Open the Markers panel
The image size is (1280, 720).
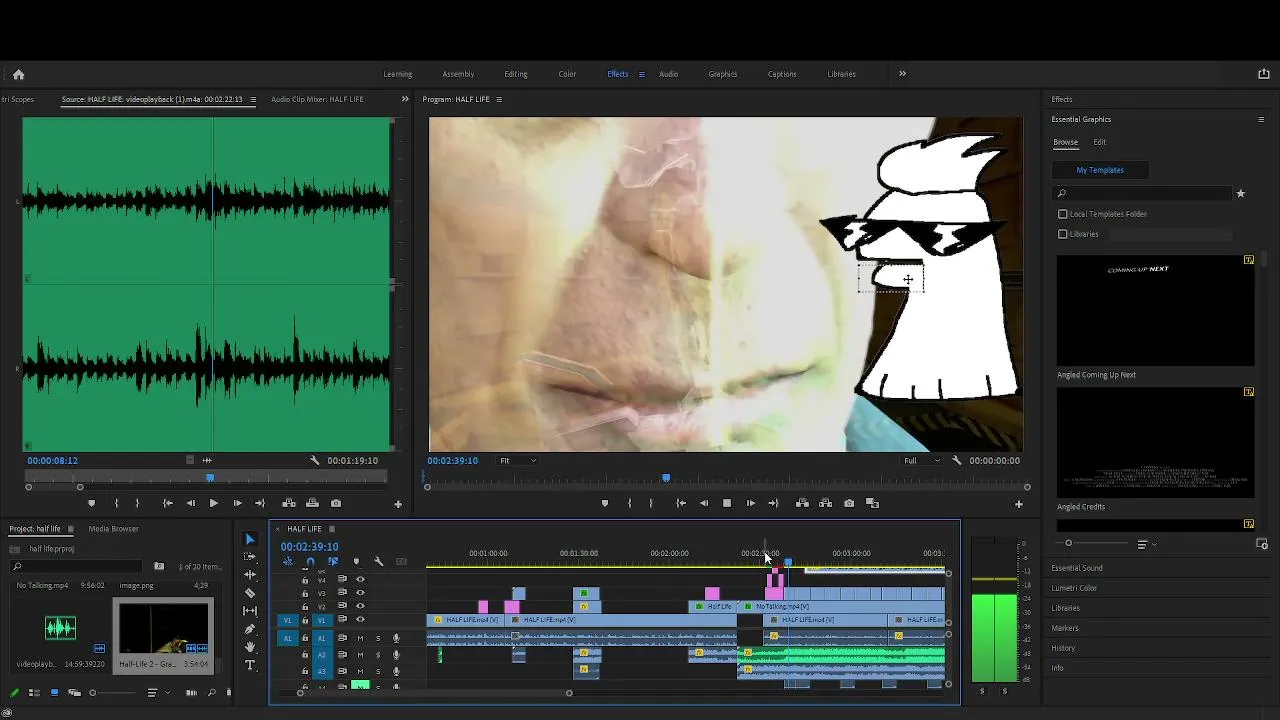(x=1065, y=628)
